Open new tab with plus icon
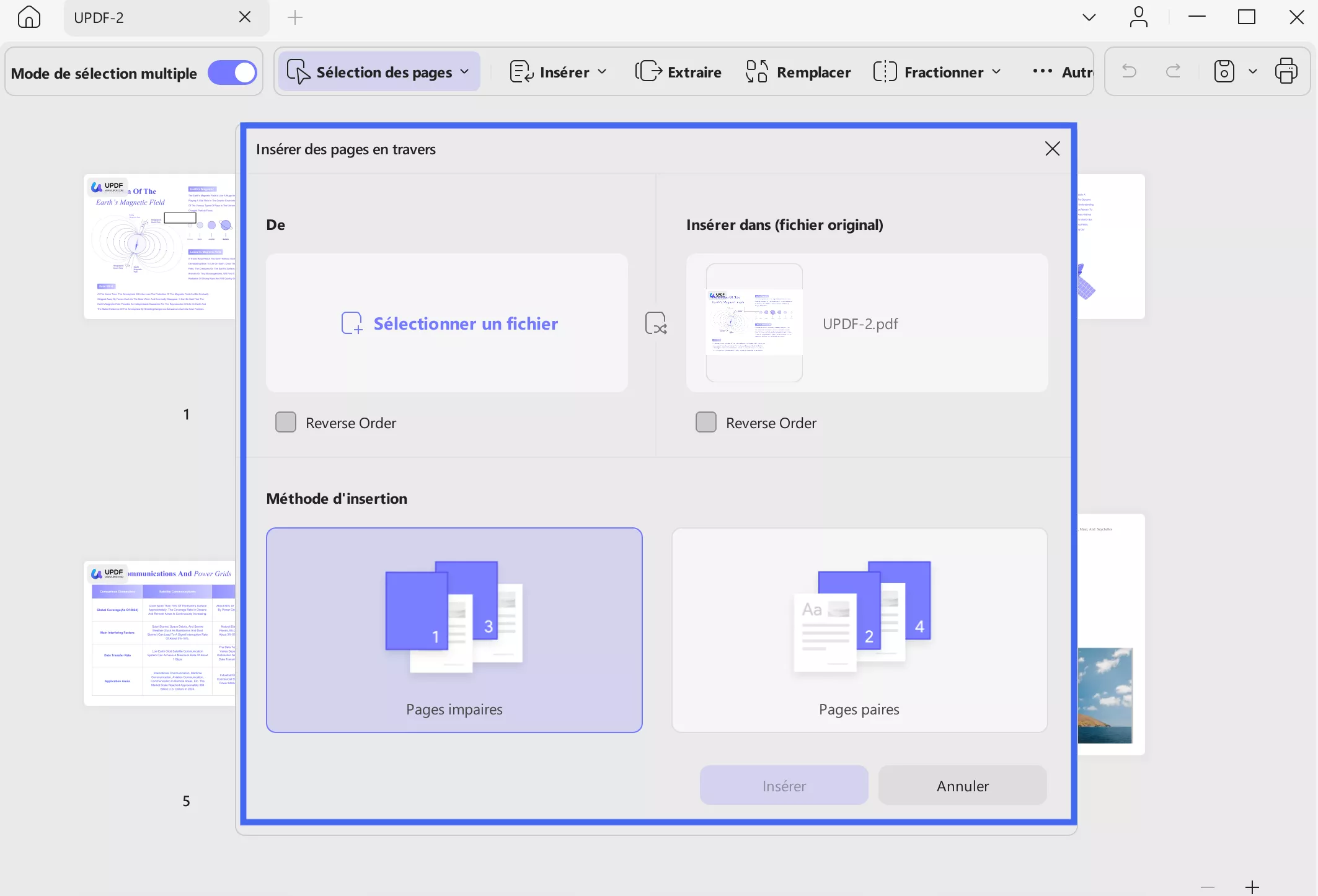 (x=295, y=17)
